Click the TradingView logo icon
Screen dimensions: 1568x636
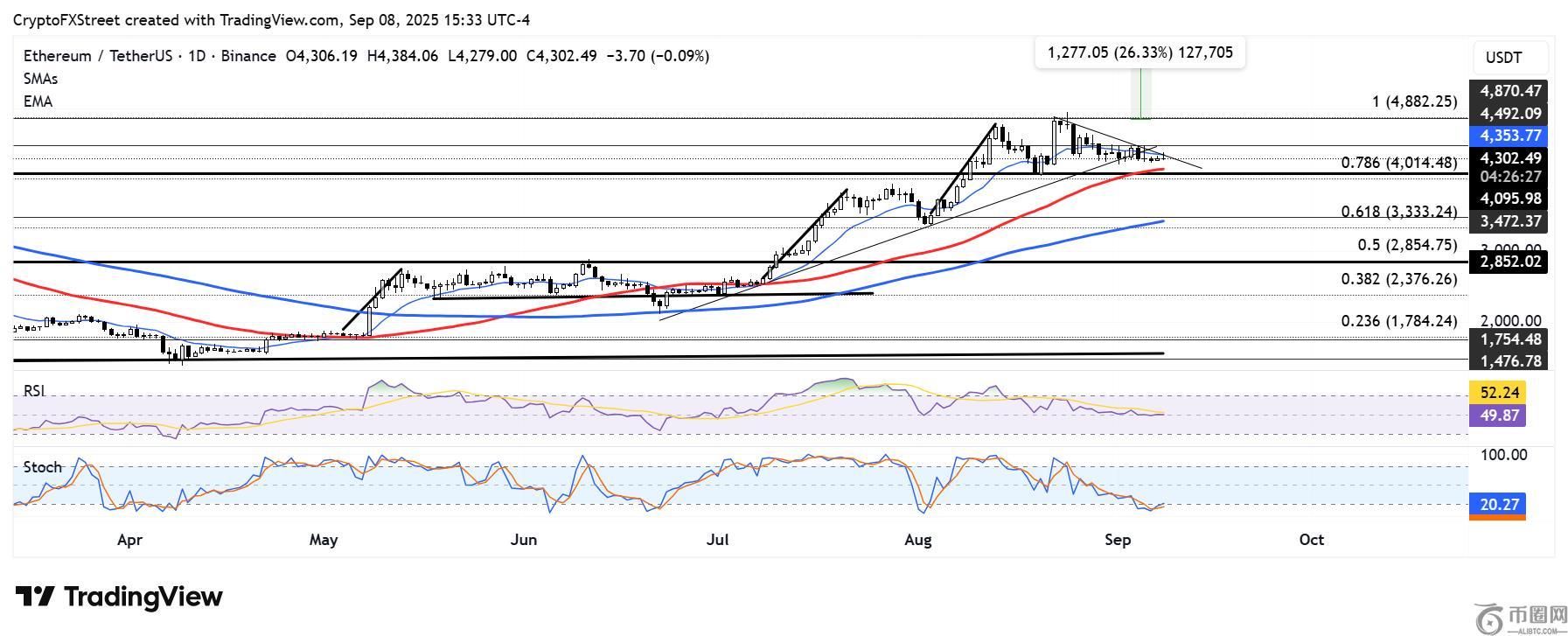pyautogui.click(x=35, y=598)
